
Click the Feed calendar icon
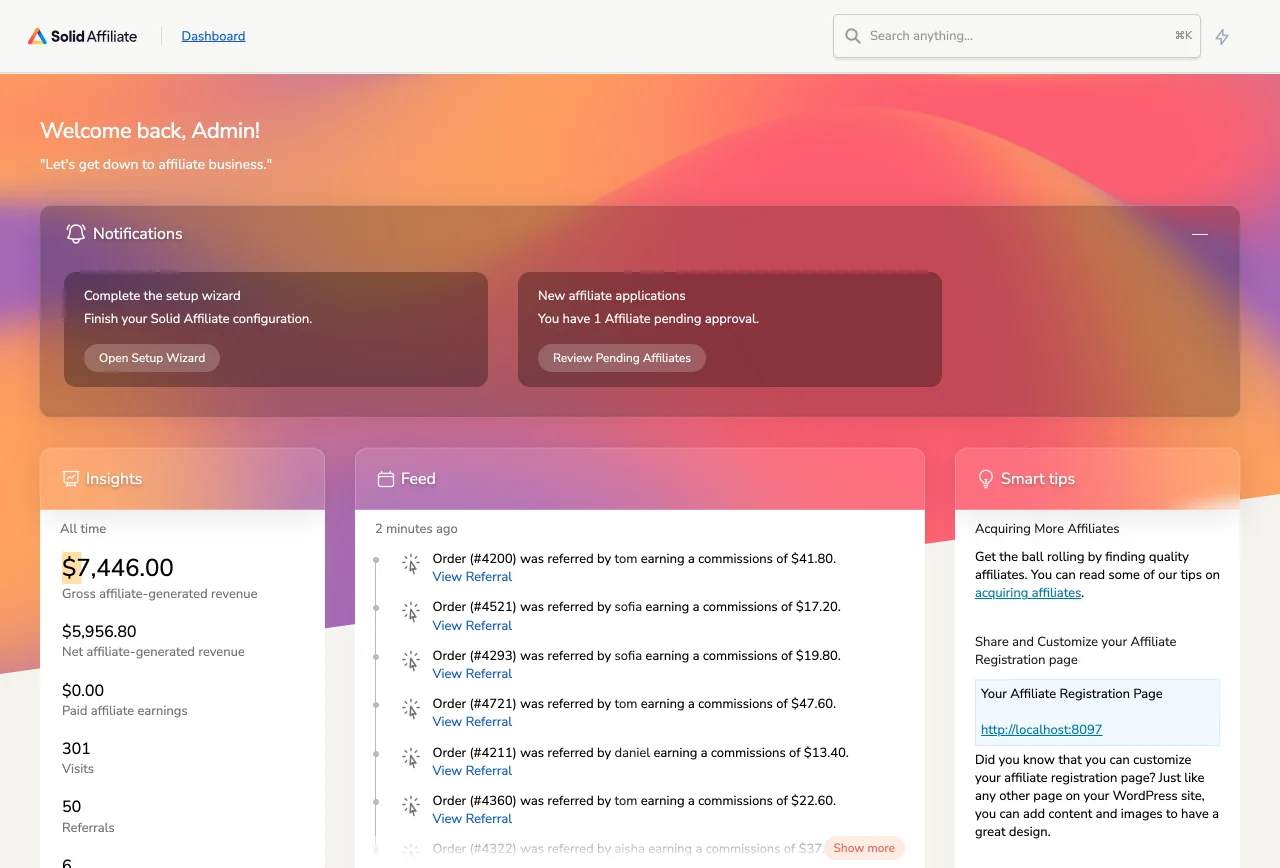(x=386, y=479)
